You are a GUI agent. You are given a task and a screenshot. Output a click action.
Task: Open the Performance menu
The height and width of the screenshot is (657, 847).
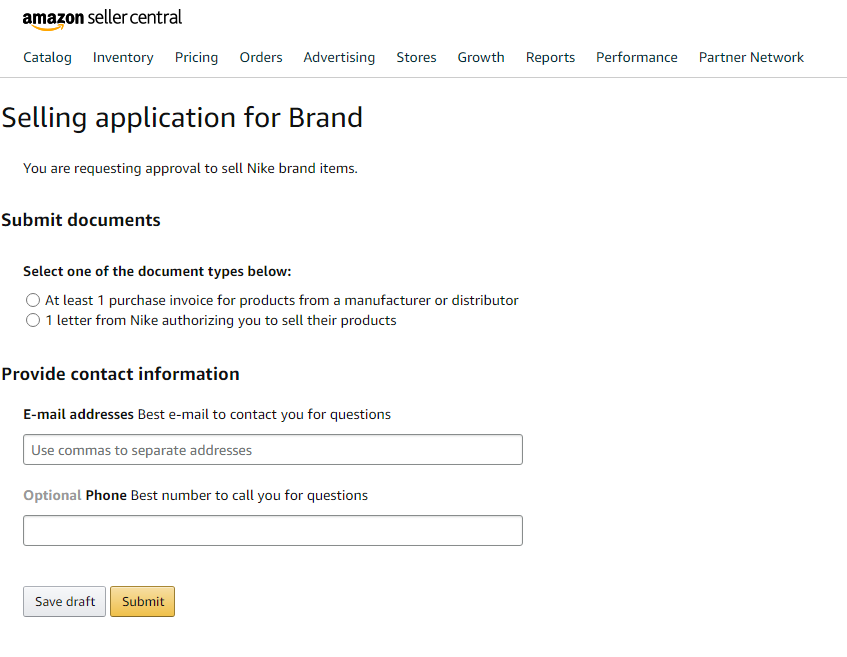(x=636, y=58)
